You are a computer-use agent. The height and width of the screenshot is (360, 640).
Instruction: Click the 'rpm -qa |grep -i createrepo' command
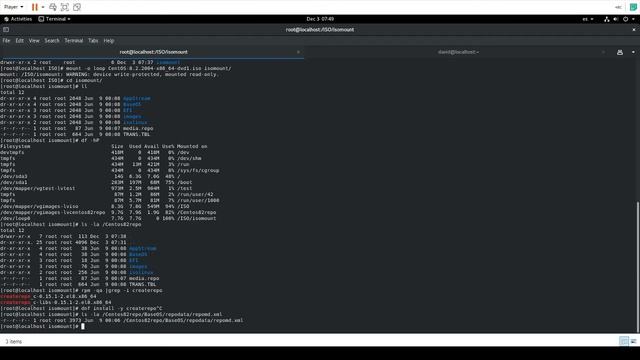[x=81, y=291]
